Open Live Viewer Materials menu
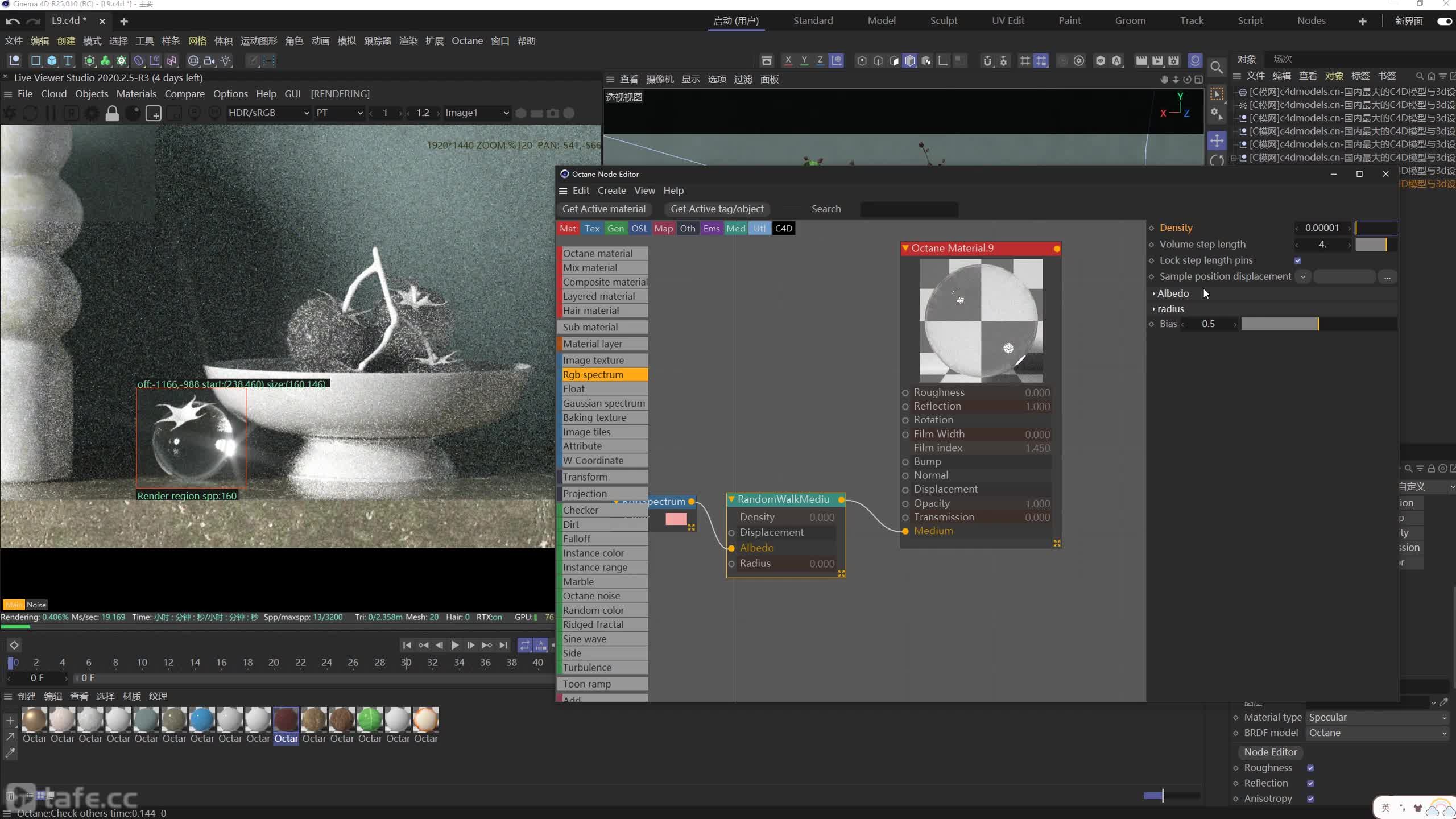This screenshot has width=1456, height=819. 136,94
